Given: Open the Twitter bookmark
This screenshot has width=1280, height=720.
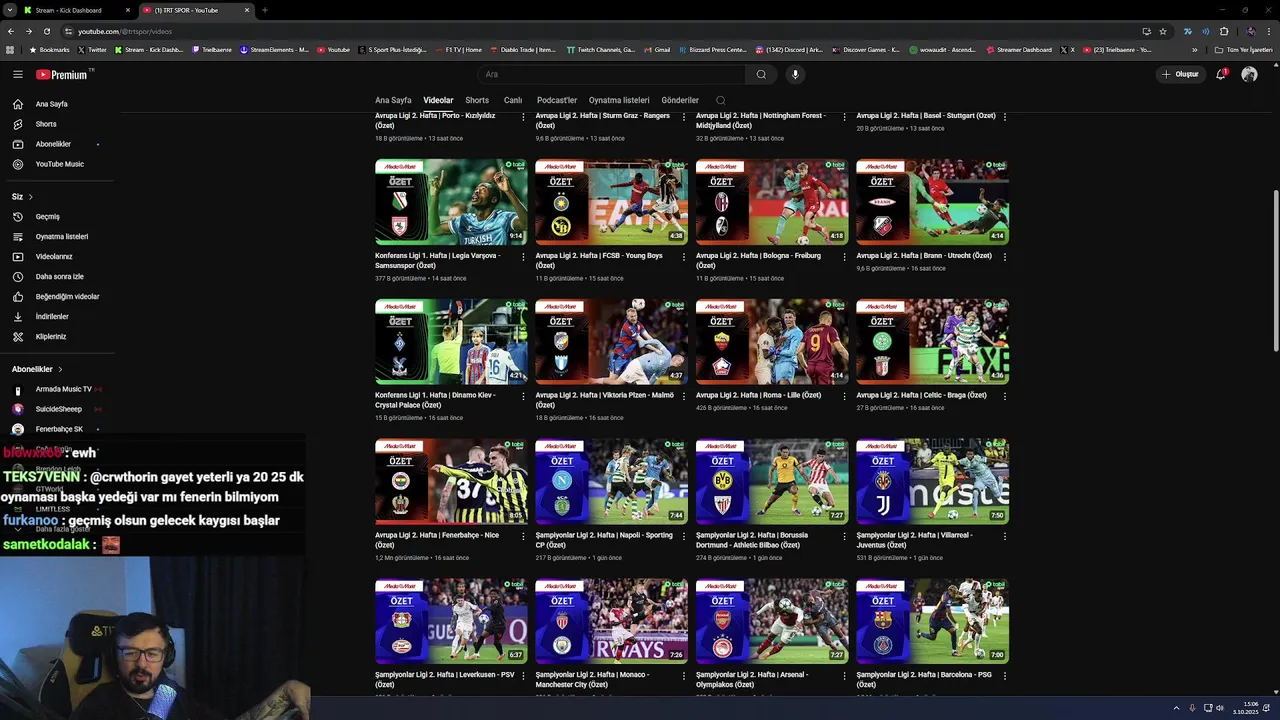Looking at the screenshot, I should pyautogui.click(x=92, y=50).
